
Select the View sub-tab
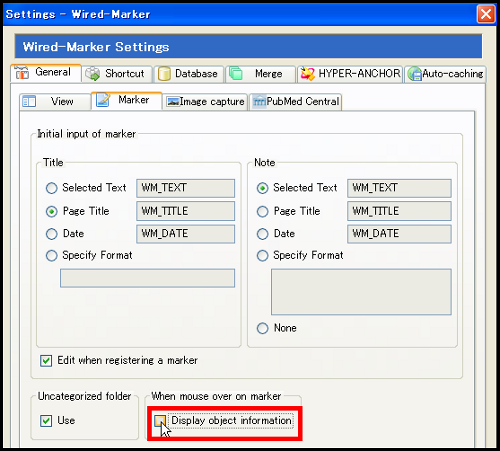point(55,101)
